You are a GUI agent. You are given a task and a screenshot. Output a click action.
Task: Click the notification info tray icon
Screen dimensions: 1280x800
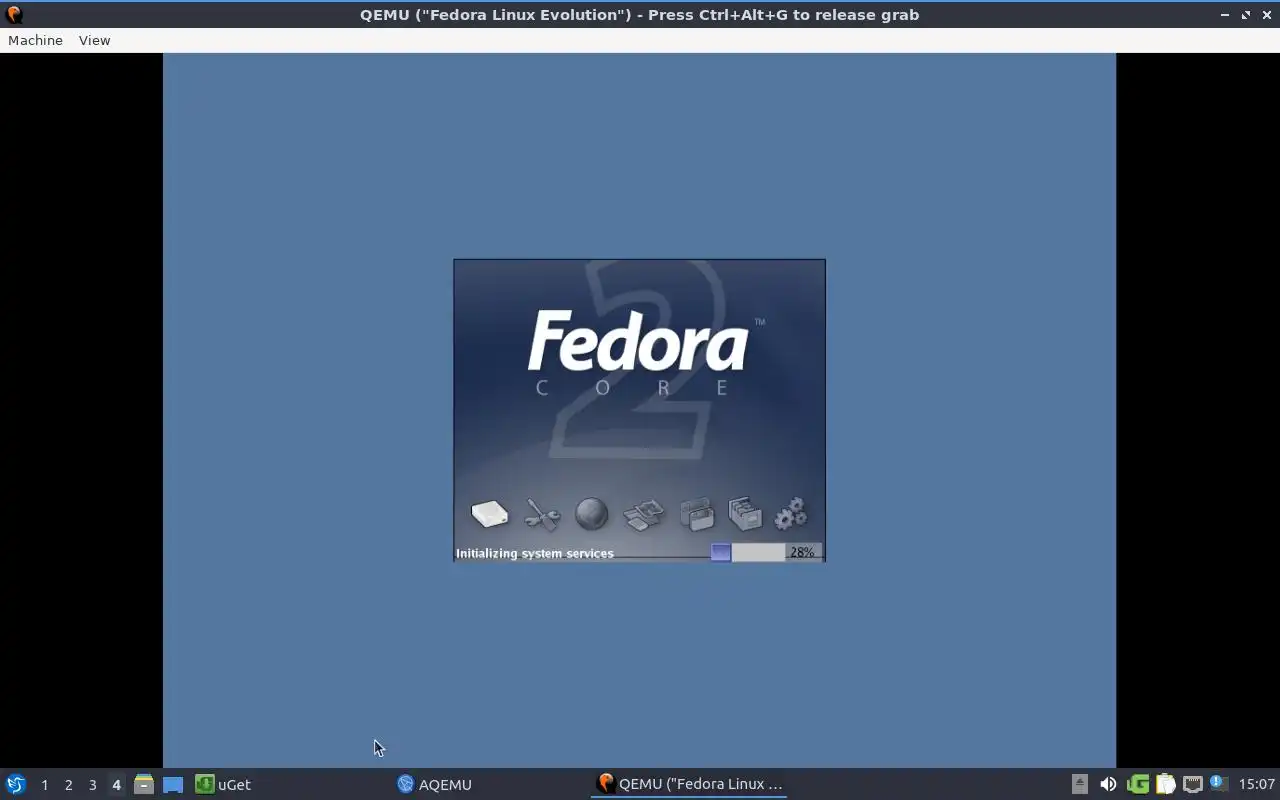1218,783
